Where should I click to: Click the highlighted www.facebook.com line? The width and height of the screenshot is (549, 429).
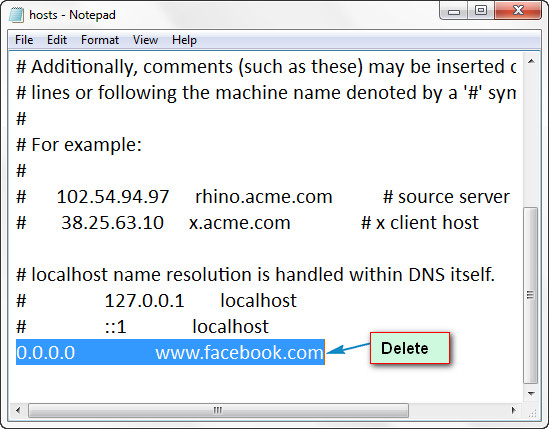[170, 352]
